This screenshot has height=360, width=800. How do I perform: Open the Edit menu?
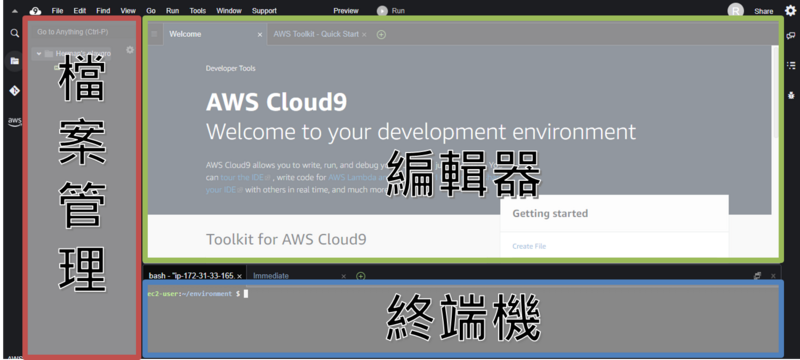pos(80,11)
